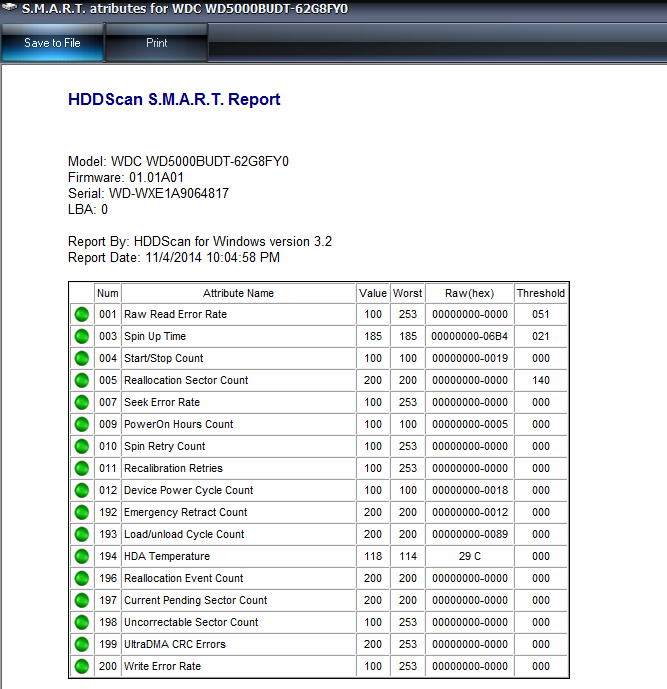The width and height of the screenshot is (667, 689).
Task: Click the Value column header
Action: point(373,293)
